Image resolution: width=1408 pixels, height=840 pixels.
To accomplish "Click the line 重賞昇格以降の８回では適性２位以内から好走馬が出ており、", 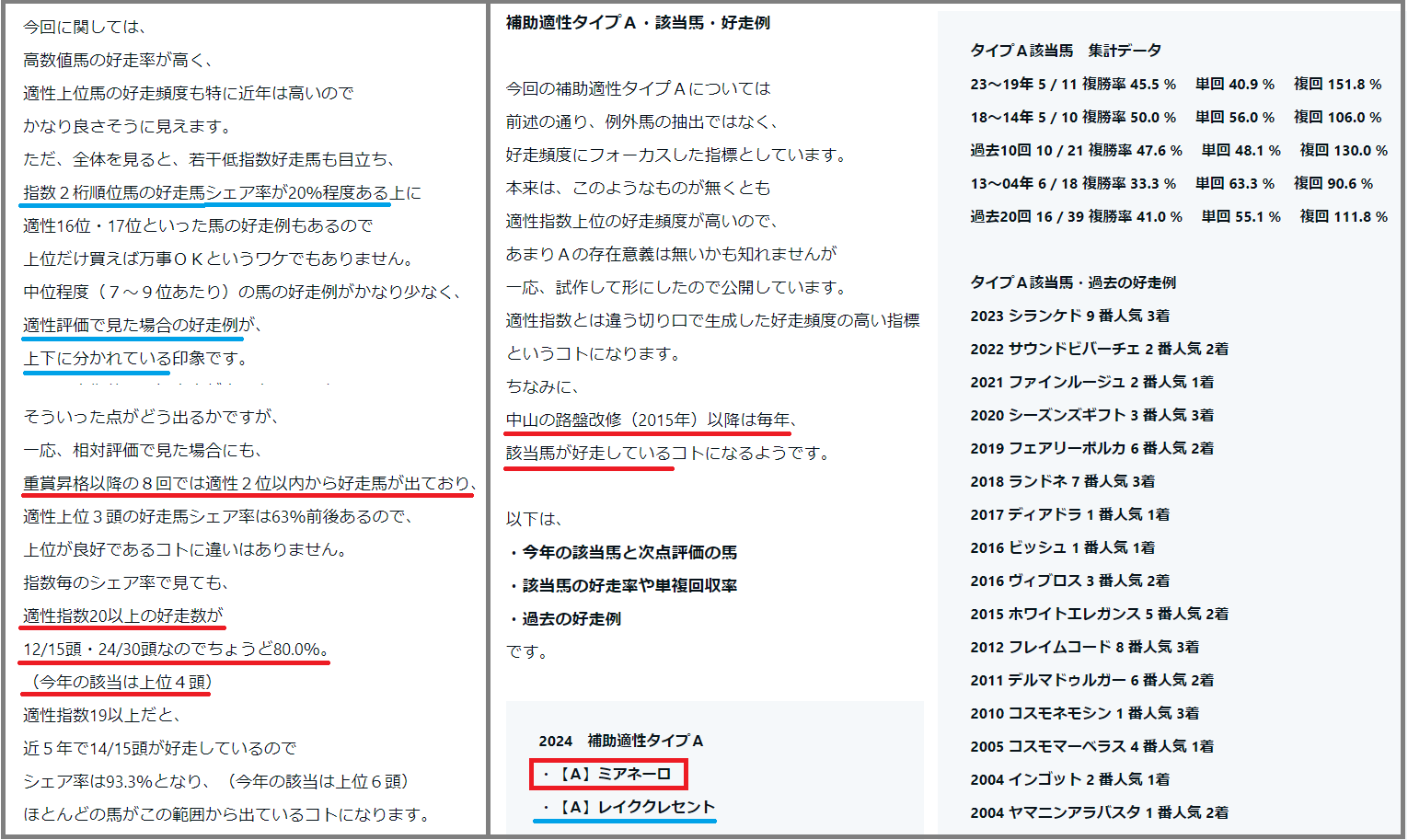I will pyautogui.click(x=250, y=483).
